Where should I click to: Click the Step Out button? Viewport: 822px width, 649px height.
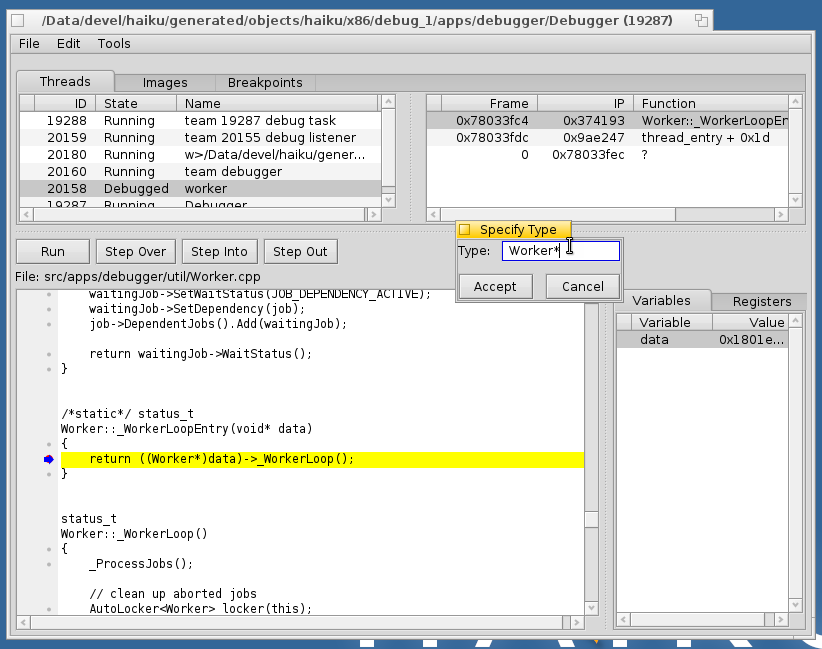pos(300,252)
